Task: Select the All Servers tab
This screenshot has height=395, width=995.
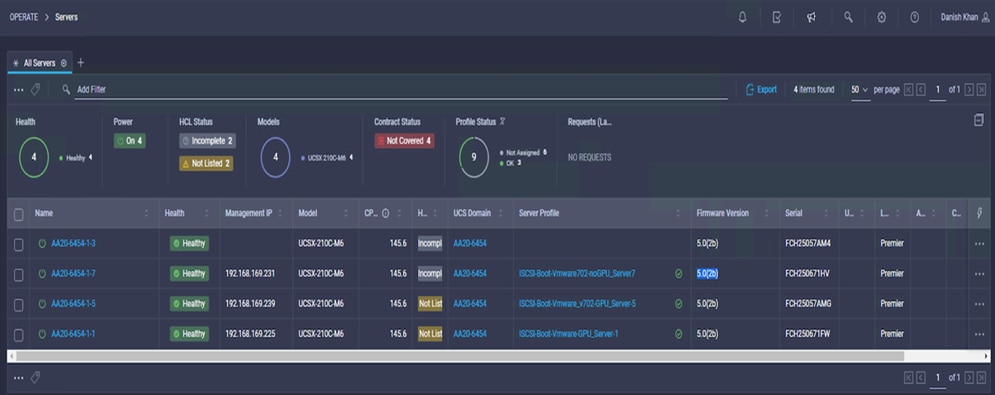Action: pyautogui.click(x=39, y=63)
